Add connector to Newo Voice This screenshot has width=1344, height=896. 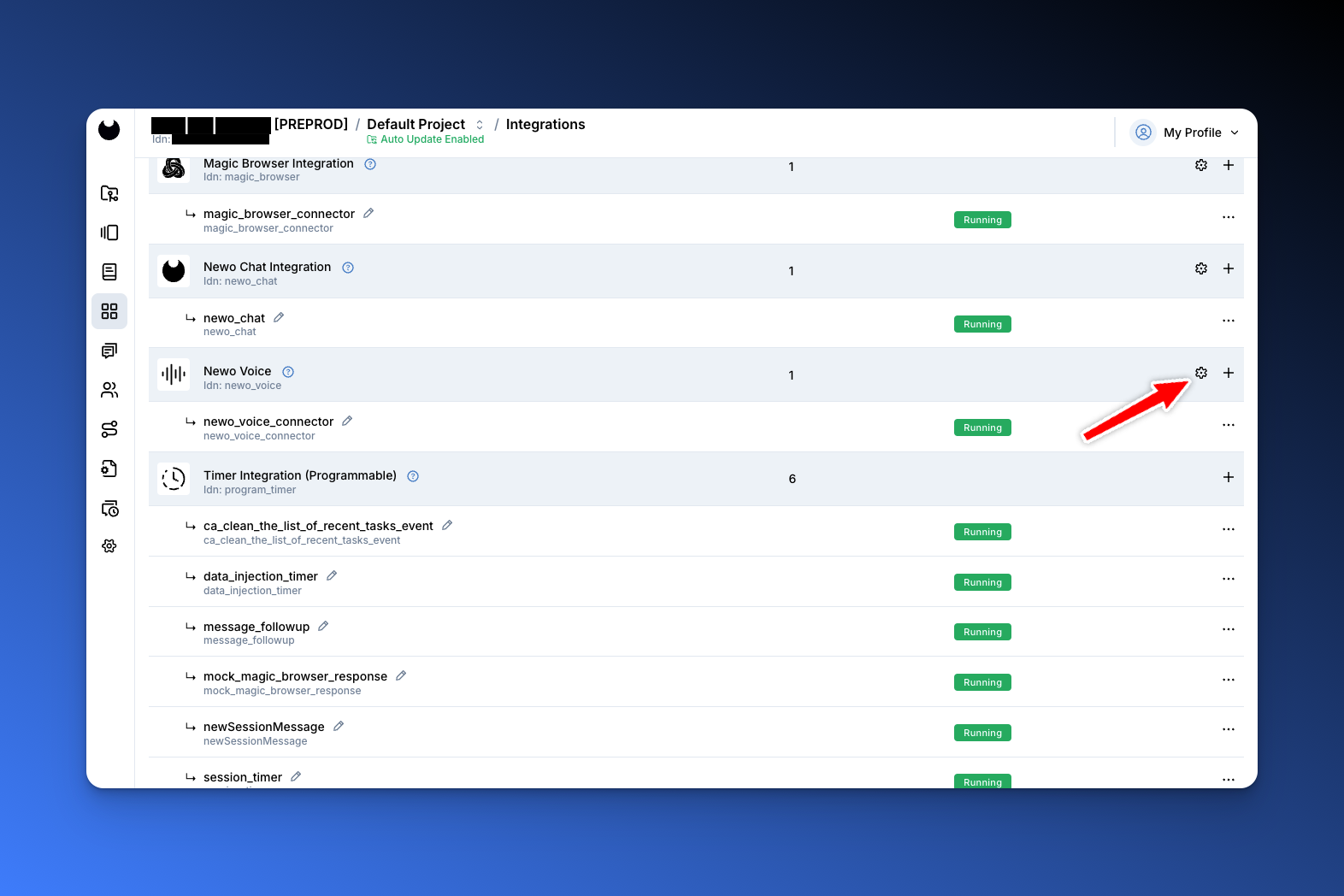pyautogui.click(x=1229, y=373)
